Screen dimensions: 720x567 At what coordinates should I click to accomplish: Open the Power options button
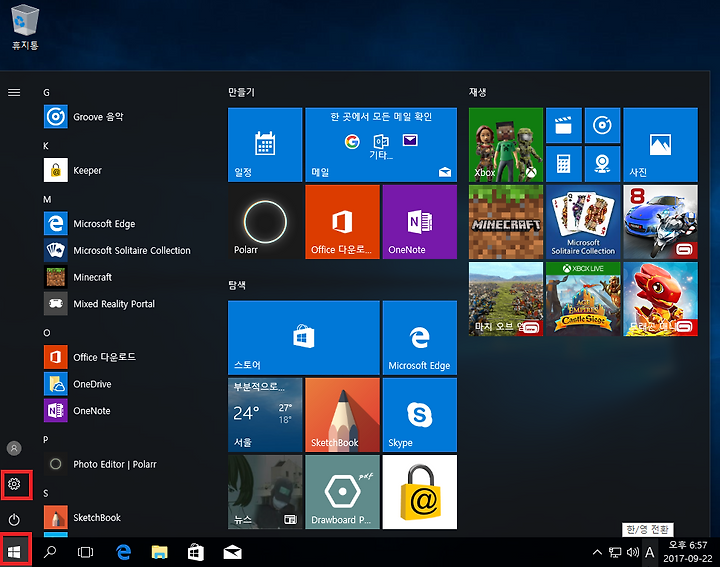click(x=14, y=520)
